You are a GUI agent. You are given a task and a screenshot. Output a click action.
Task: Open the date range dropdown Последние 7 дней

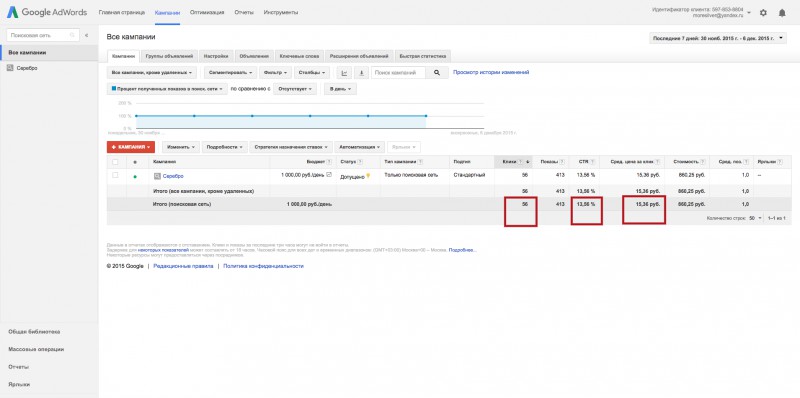[718, 38]
